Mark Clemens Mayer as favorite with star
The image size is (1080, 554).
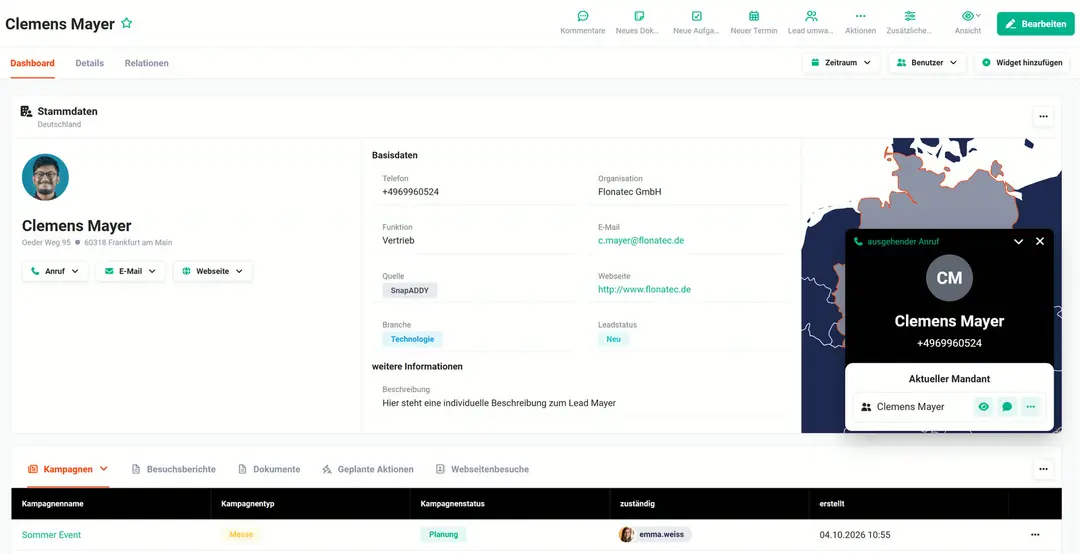pyautogui.click(x=127, y=23)
